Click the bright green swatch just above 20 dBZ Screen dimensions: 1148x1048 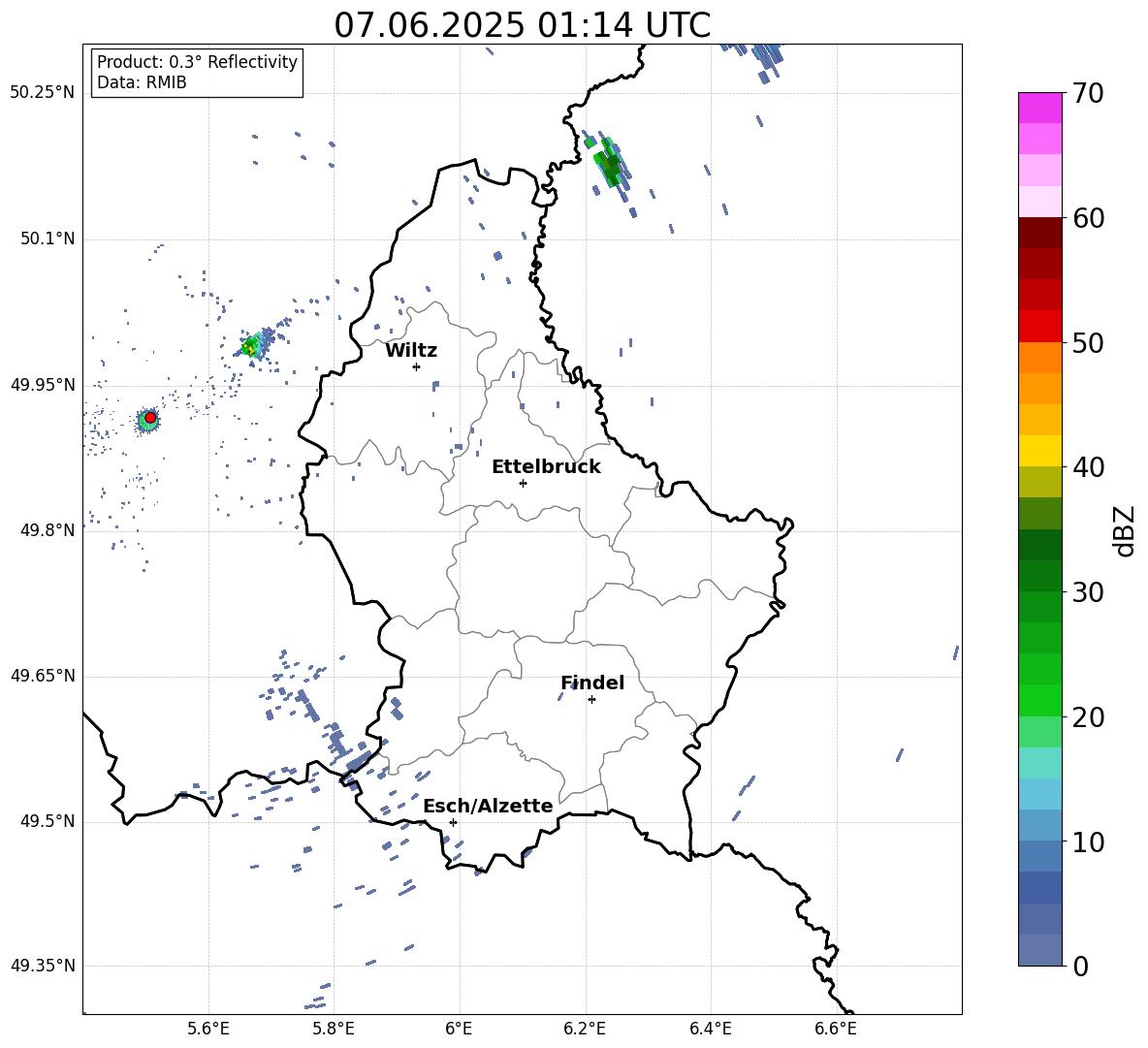(x=1040, y=700)
